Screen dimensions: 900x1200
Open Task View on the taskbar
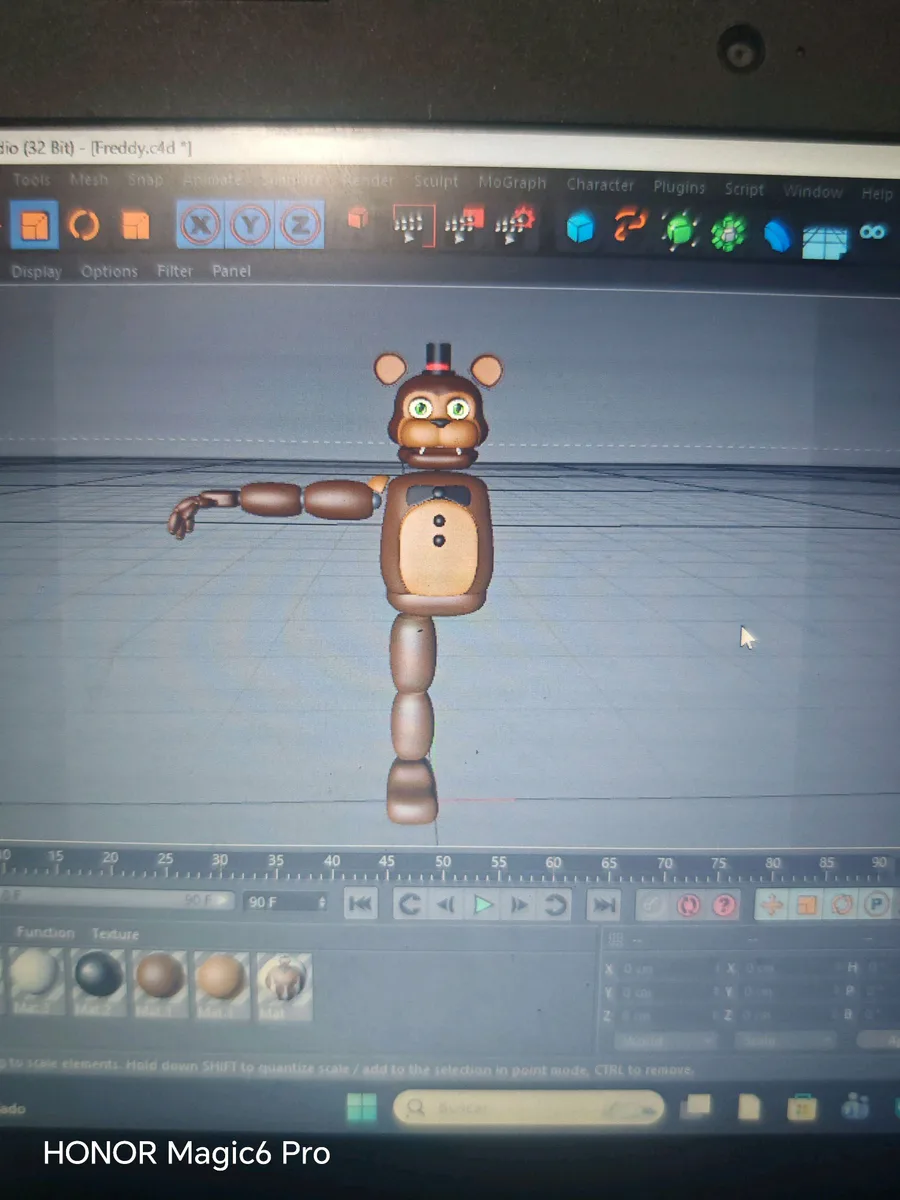coord(697,1107)
